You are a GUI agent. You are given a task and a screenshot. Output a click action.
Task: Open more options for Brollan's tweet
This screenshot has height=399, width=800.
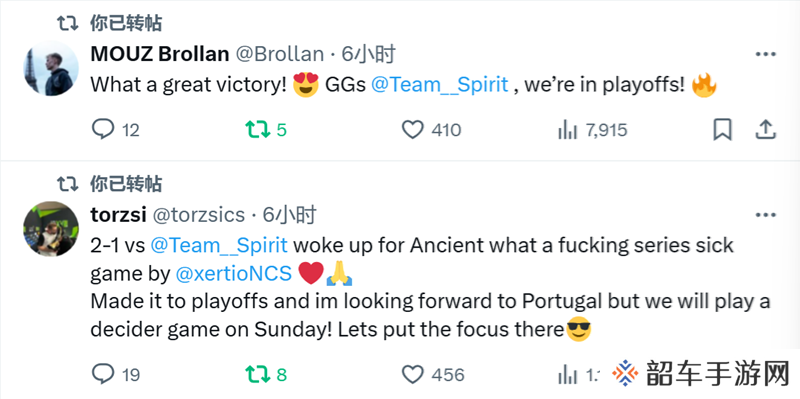(x=765, y=54)
